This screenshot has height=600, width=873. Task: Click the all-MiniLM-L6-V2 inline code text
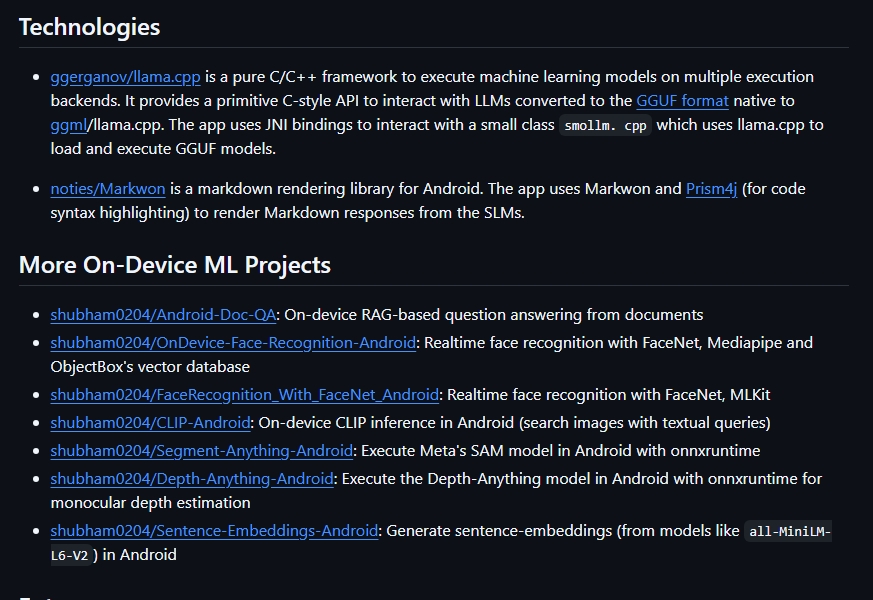pyautogui.click(x=788, y=532)
